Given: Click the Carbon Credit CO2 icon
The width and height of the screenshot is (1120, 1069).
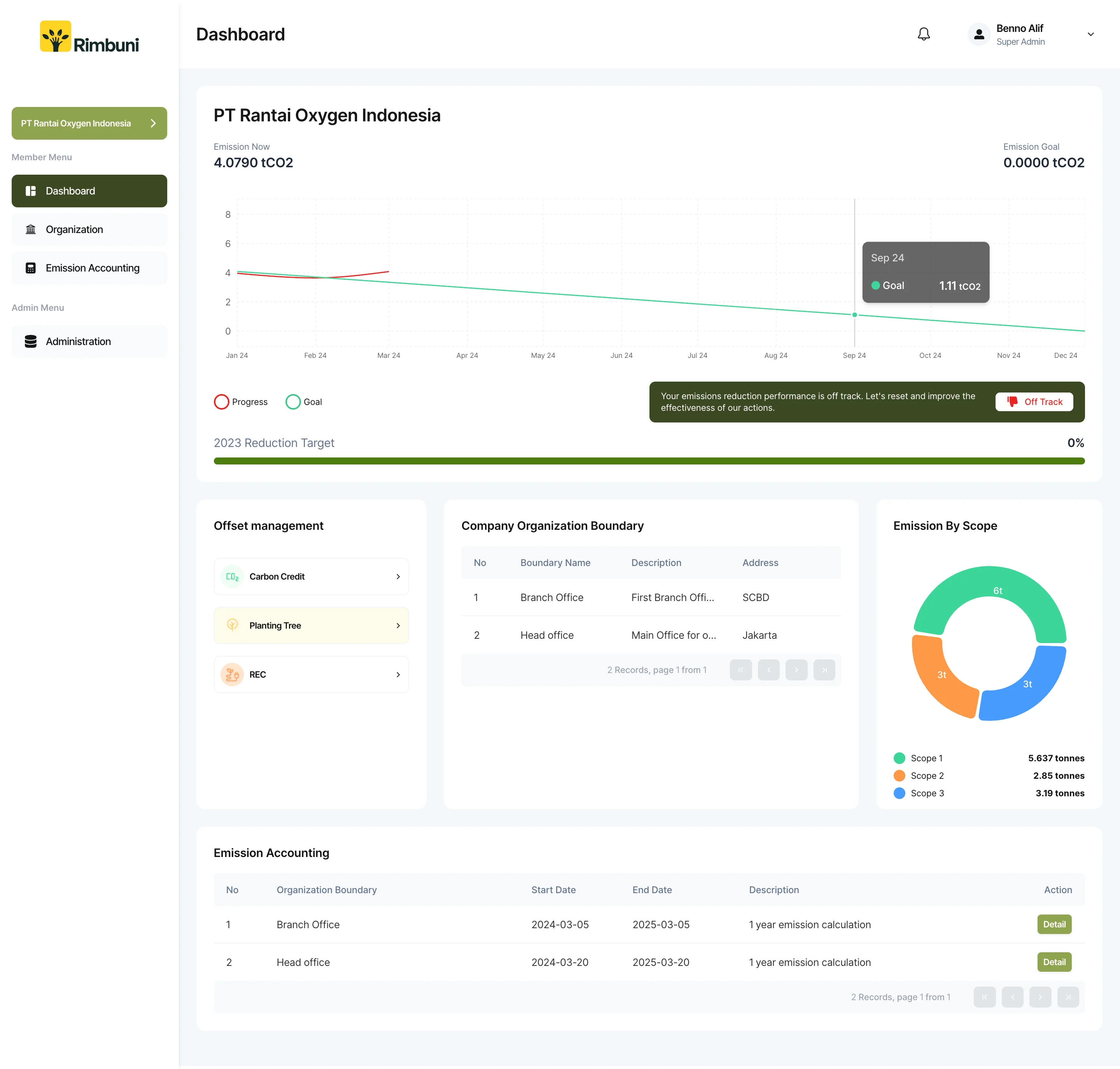Looking at the screenshot, I should pos(233,577).
